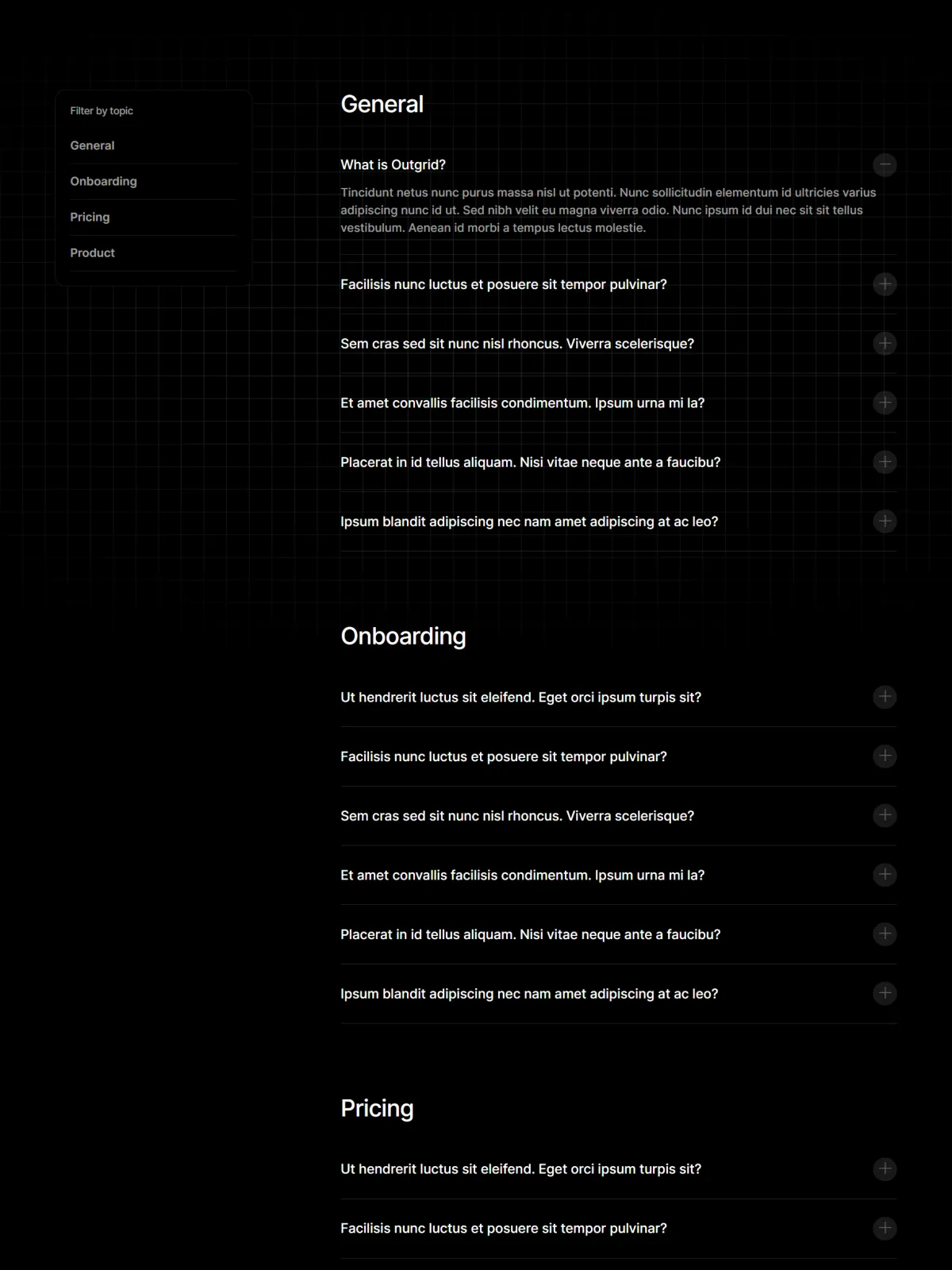952x1270 pixels.
Task: Expand Pricing question Ut hendrerit luctus sit eleifend
Action: [x=619, y=1169]
